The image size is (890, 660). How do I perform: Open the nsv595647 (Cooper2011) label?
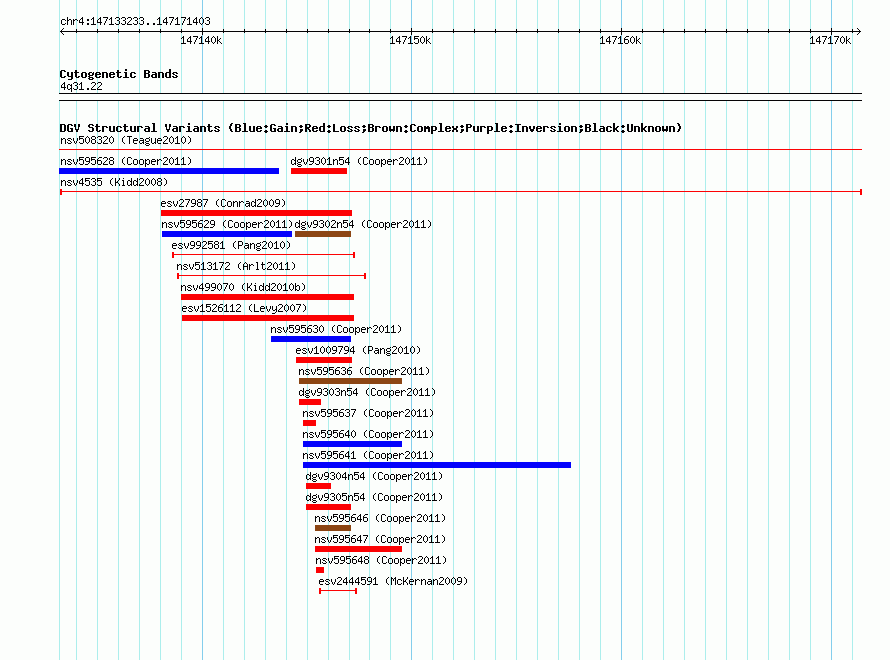pos(380,539)
